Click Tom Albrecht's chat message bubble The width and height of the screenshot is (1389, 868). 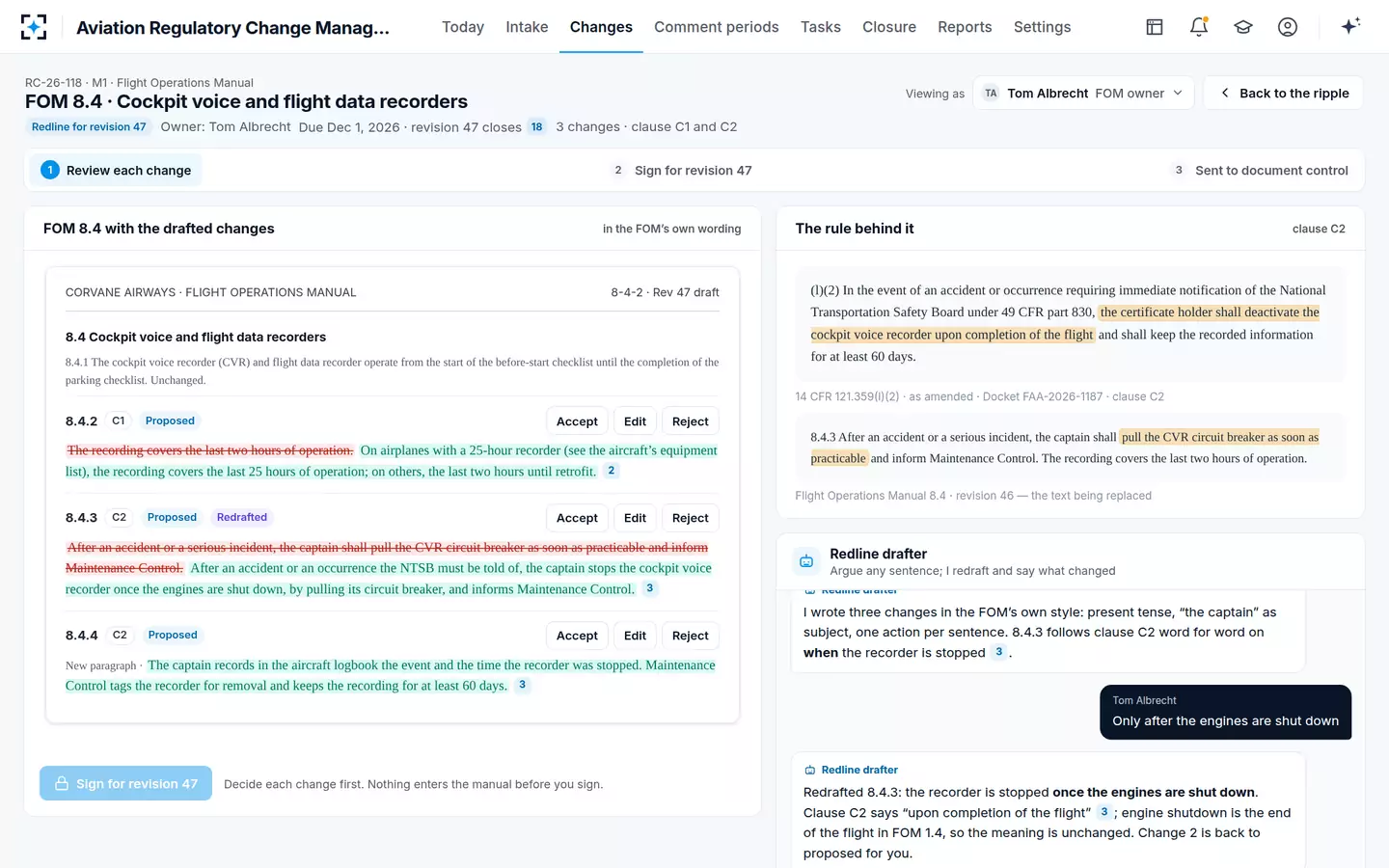[x=1225, y=712]
